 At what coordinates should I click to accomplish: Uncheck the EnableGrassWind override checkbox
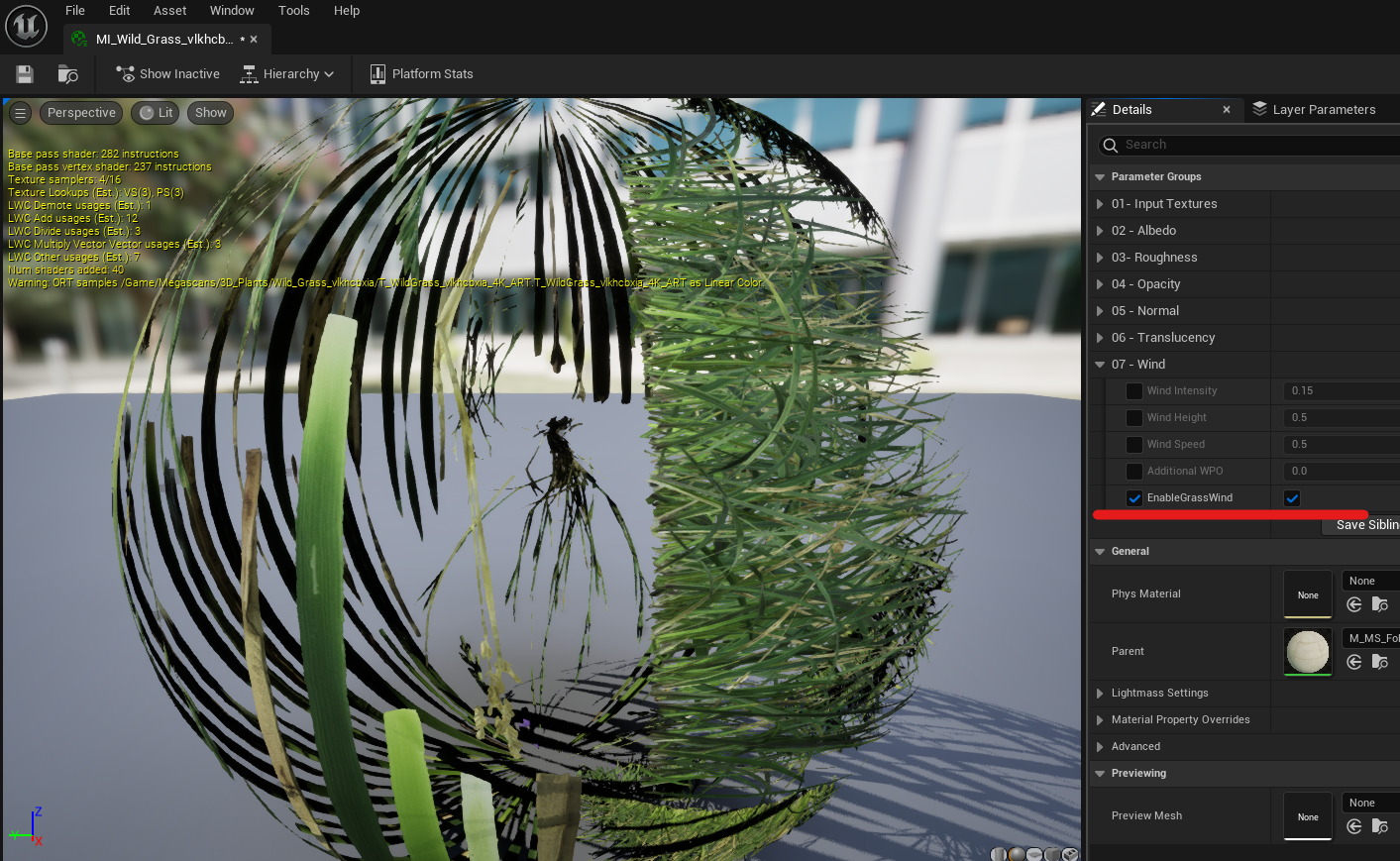pyautogui.click(x=1134, y=498)
